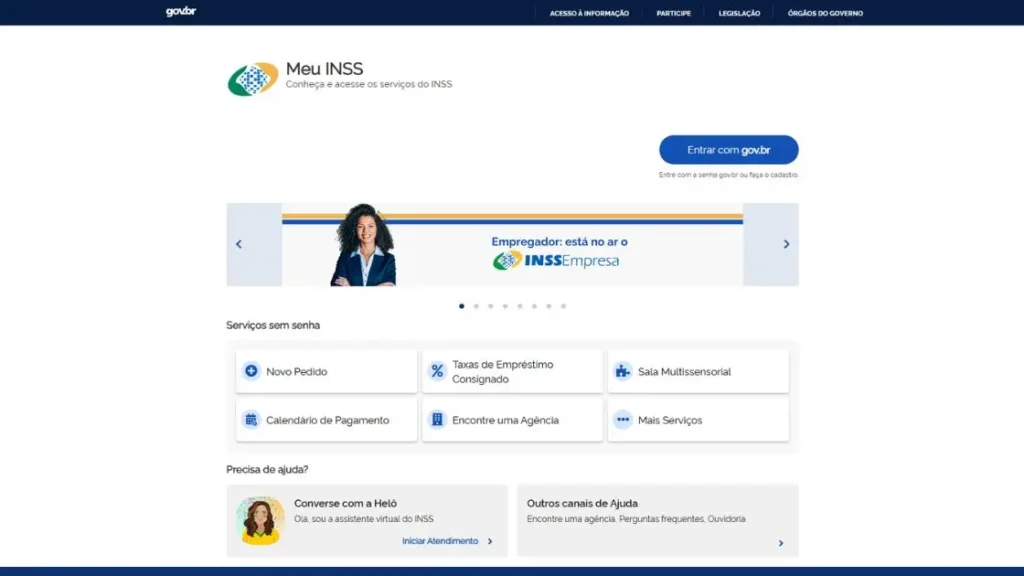Open Acesso à Informação menu item
Viewport: 1024px width, 576px height.
pos(589,13)
